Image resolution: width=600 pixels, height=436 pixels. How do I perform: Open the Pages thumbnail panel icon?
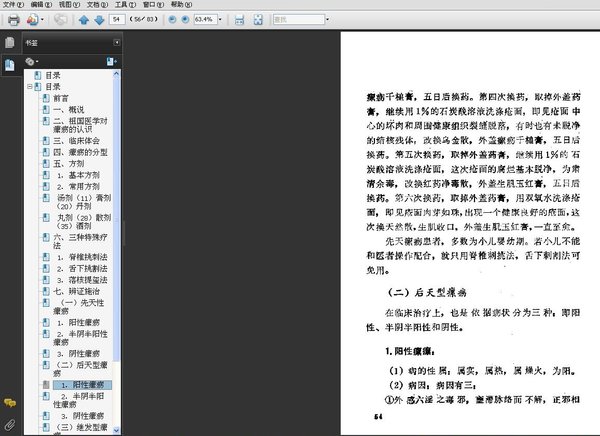pyautogui.click(x=10, y=42)
